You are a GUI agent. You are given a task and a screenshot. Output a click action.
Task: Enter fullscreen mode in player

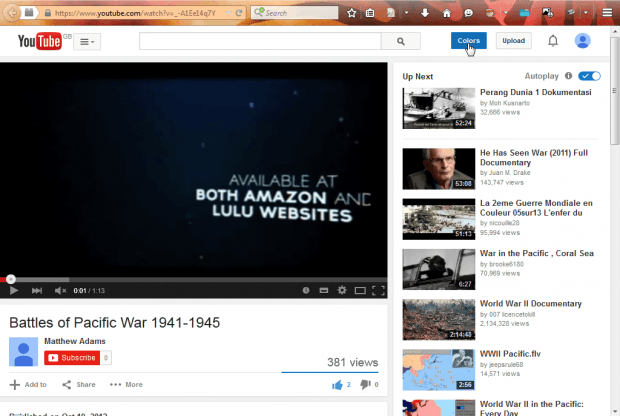click(x=378, y=290)
